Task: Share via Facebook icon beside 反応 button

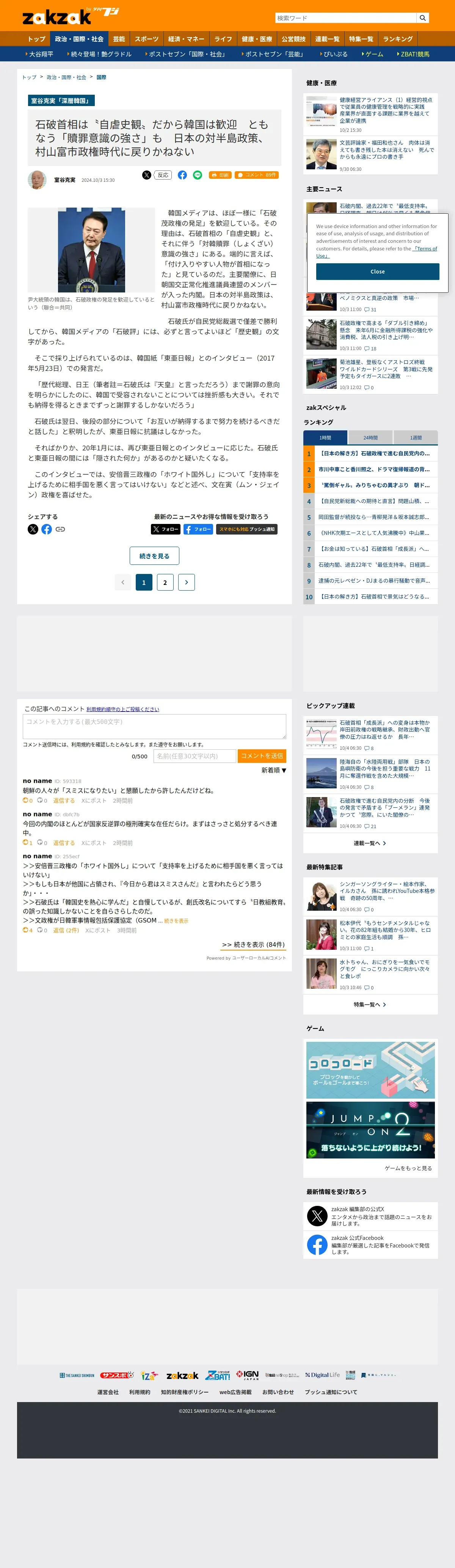Action: (x=182, y=175)
